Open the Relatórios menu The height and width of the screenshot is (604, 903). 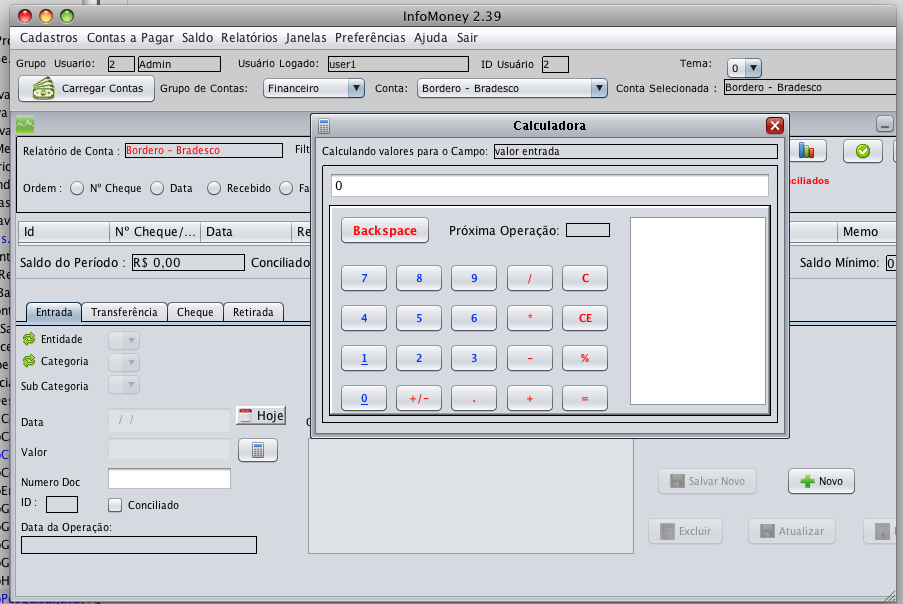249,37
